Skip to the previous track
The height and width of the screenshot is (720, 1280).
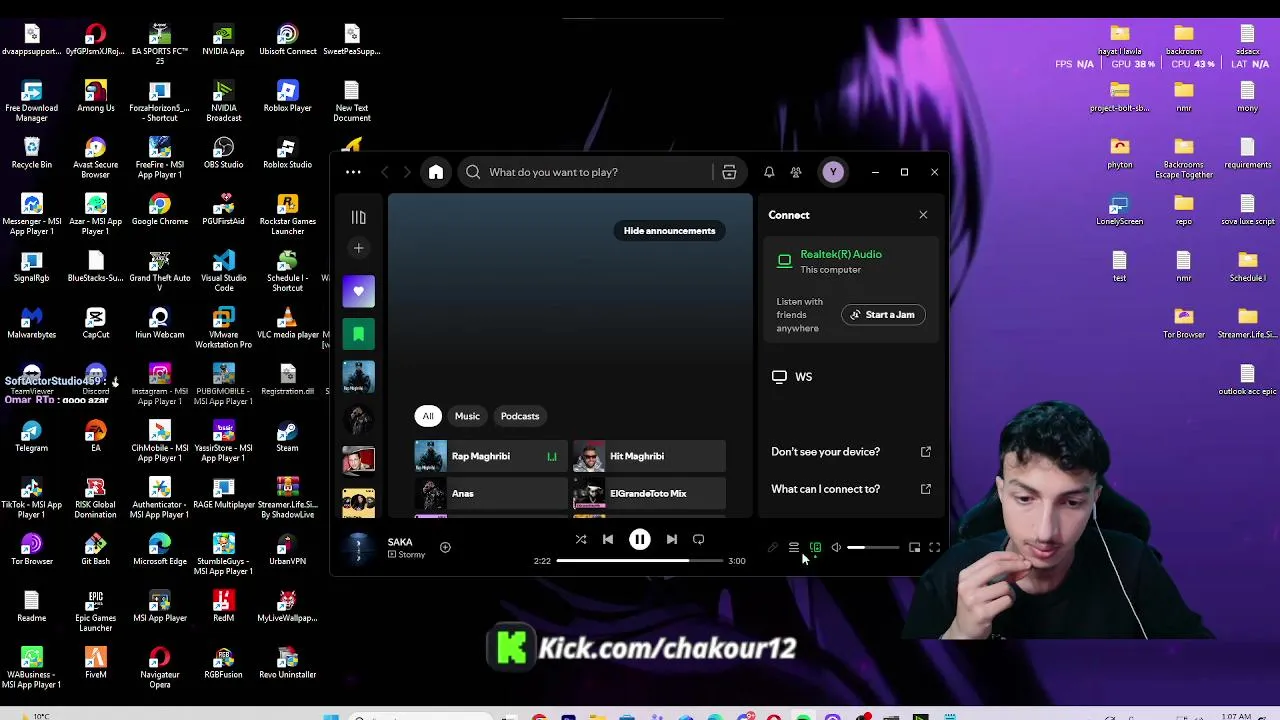[608, 539]
